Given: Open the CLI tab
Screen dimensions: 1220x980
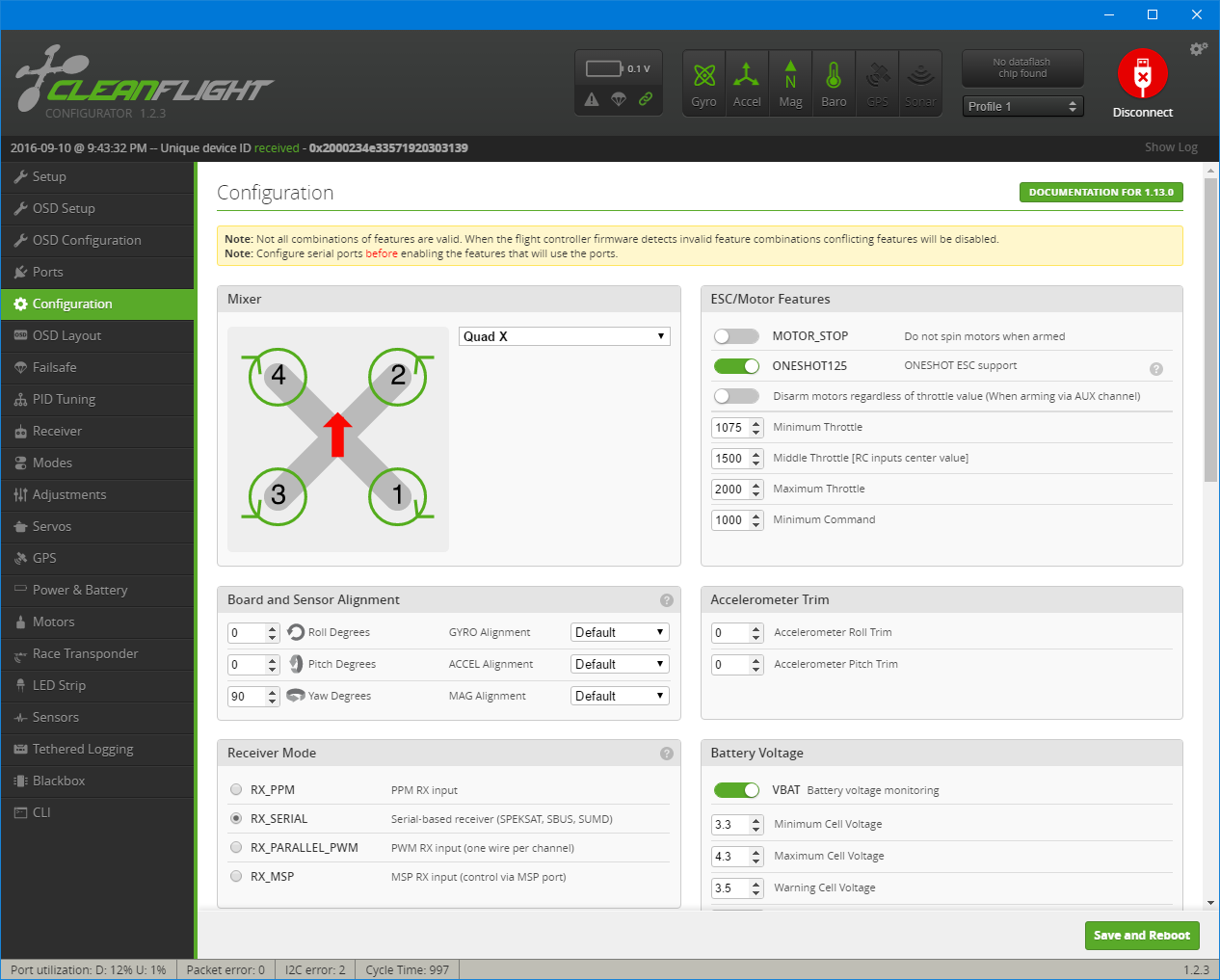Looking at the screenshot, I should [97, 813].
